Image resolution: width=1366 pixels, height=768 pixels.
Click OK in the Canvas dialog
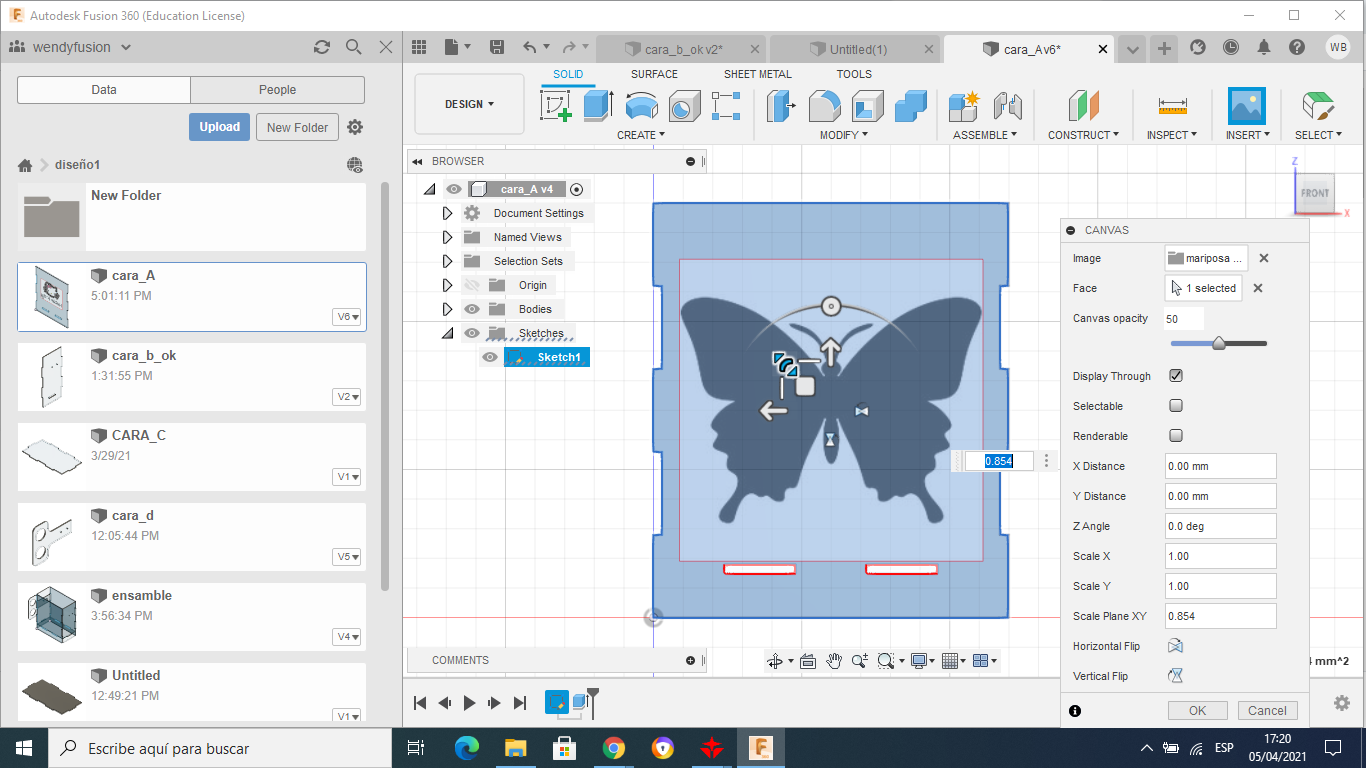(1197, 711)
